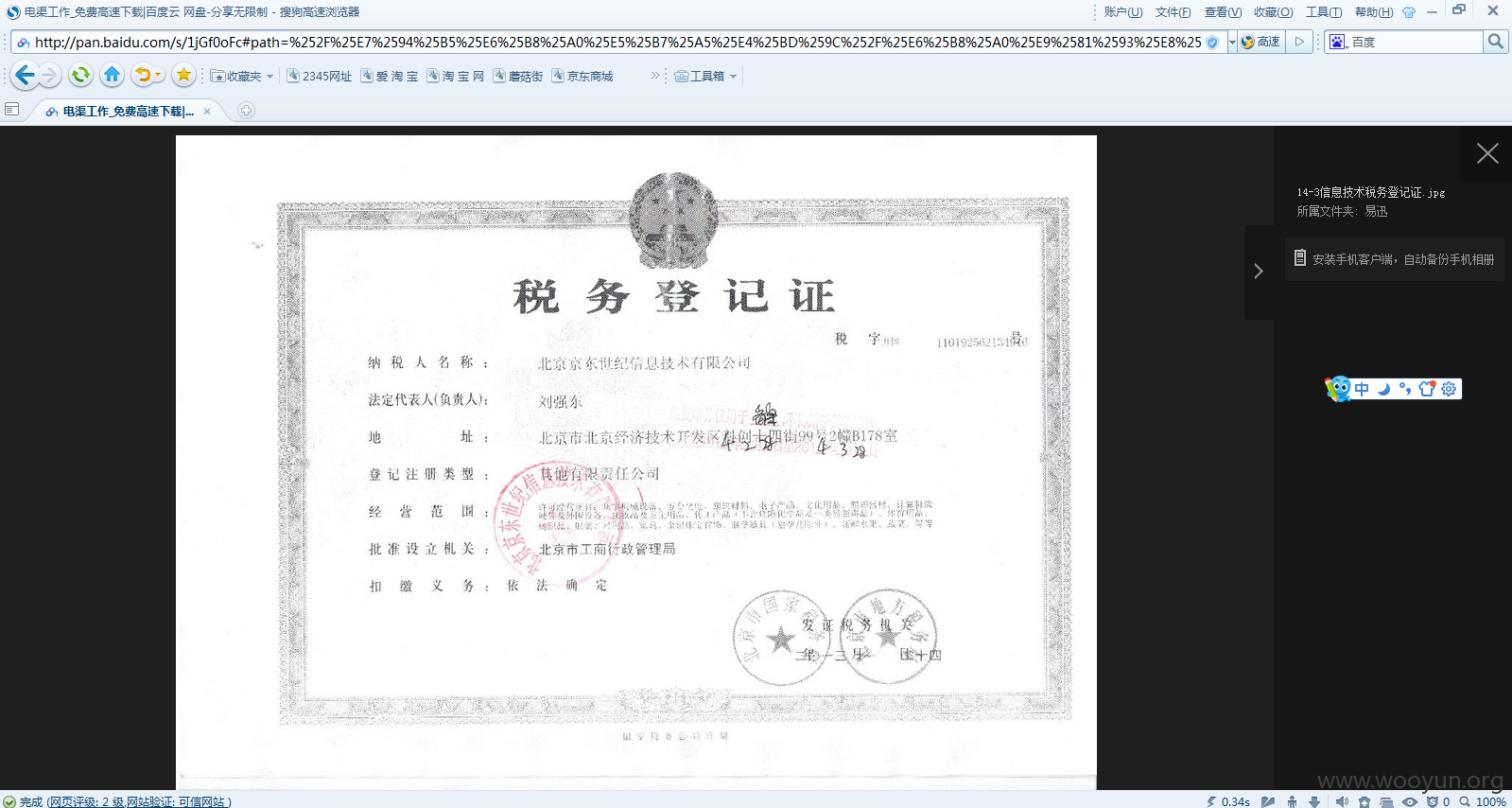Viewport: 1512px width, 808px height.
Task: Click the Sogou IME mascot logo
Action: 1338,389
